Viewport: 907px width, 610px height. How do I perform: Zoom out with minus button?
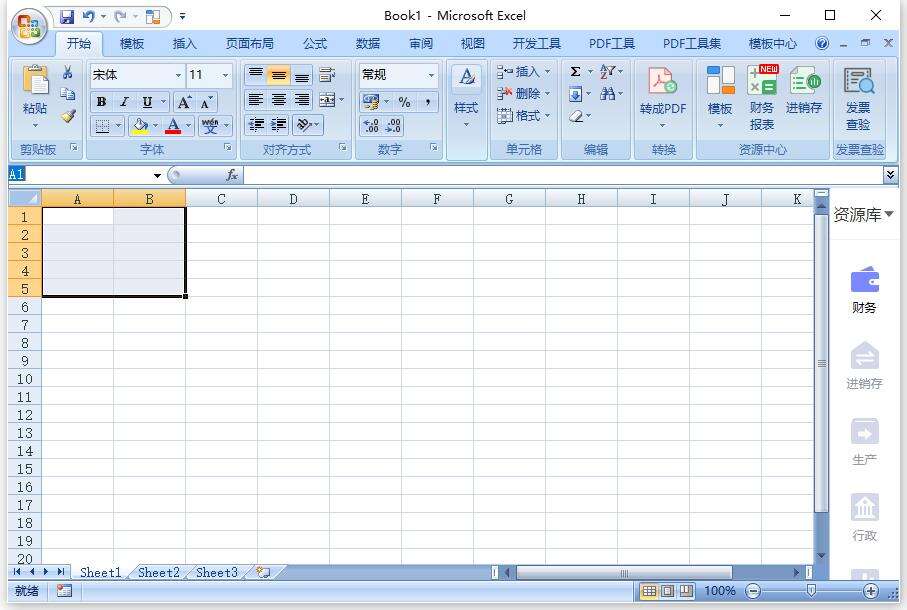753,591
